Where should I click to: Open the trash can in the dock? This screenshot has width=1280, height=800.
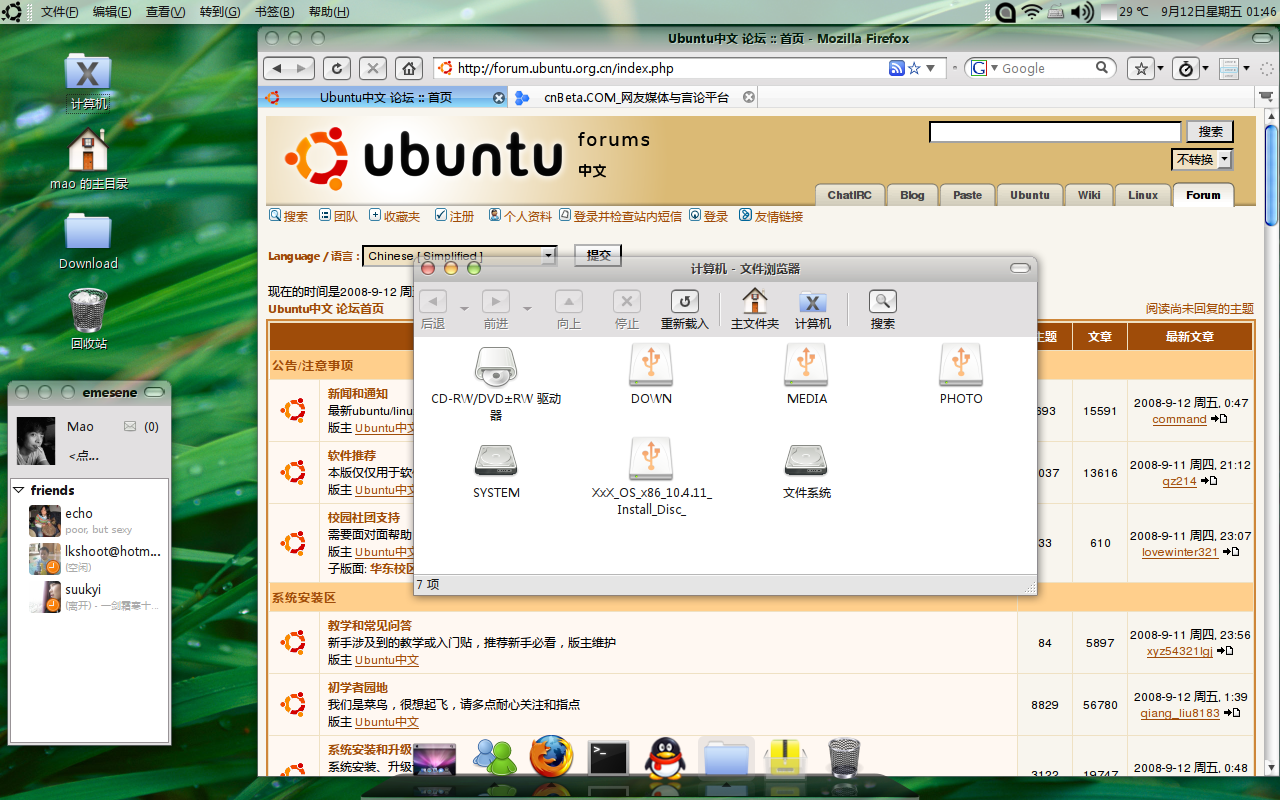[844, 759]
